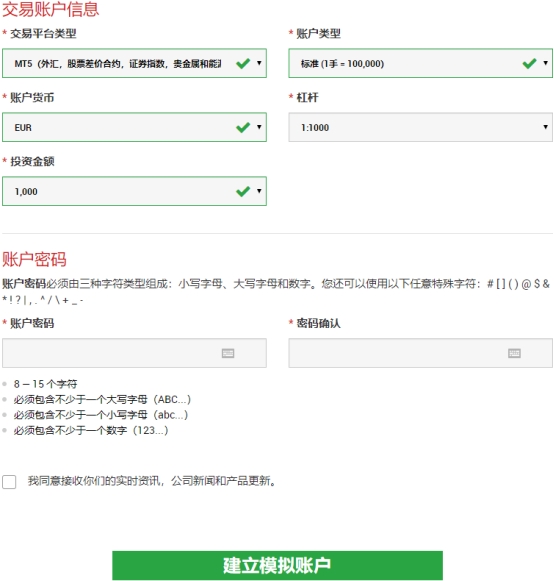Click the 密码确认 confirm password field
This screenshot has height=581, width=554.
click(421, 353)
